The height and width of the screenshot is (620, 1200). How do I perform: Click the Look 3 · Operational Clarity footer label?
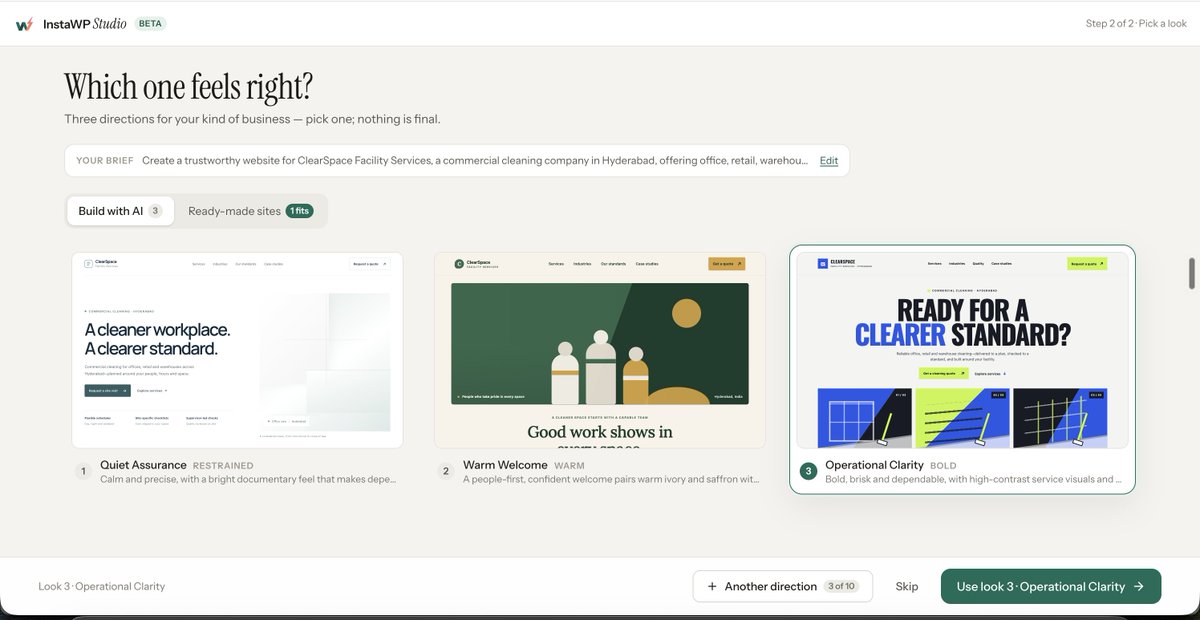point(102,586)
